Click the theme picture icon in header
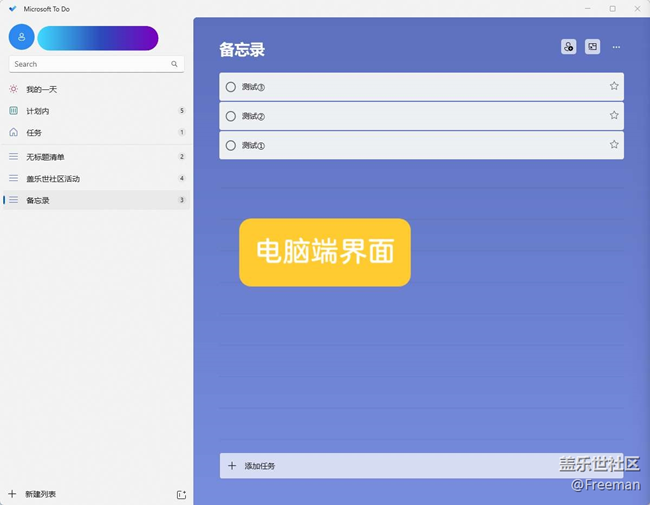This screenshot has width=650, height=505. [592, 47]
